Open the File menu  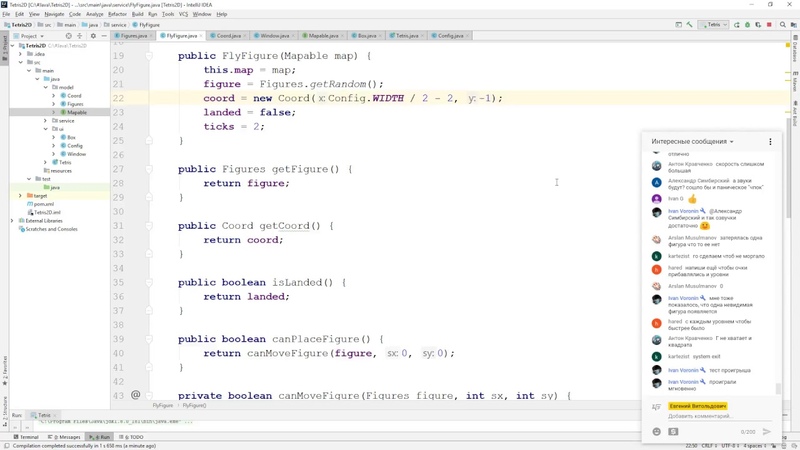click(6, 14)
